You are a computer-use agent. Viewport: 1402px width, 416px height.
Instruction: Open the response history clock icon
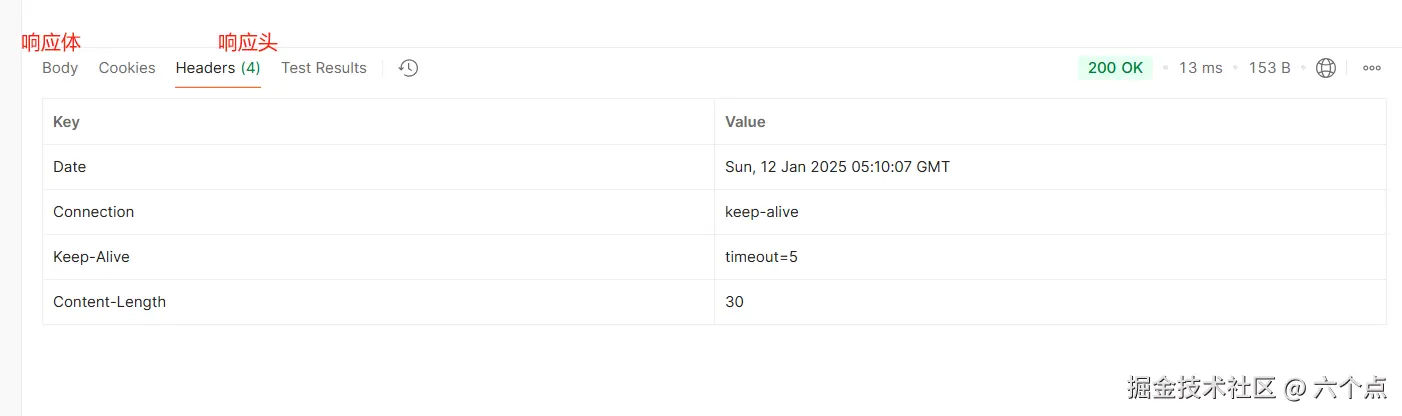pyautogui.click(x=408, y=68)
